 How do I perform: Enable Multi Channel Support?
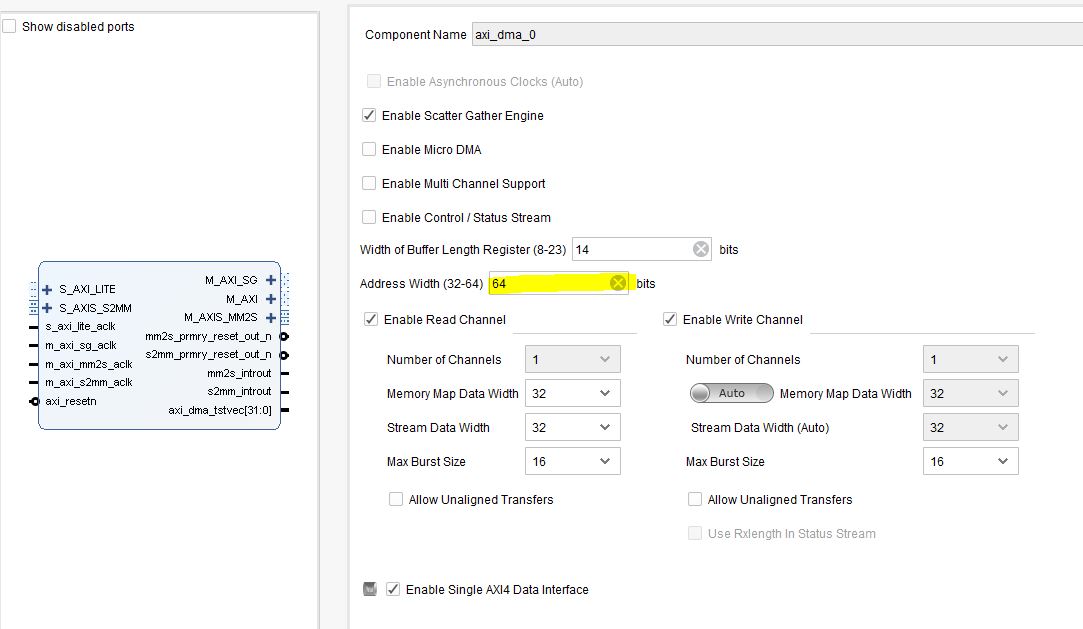[x=368, y=183]
